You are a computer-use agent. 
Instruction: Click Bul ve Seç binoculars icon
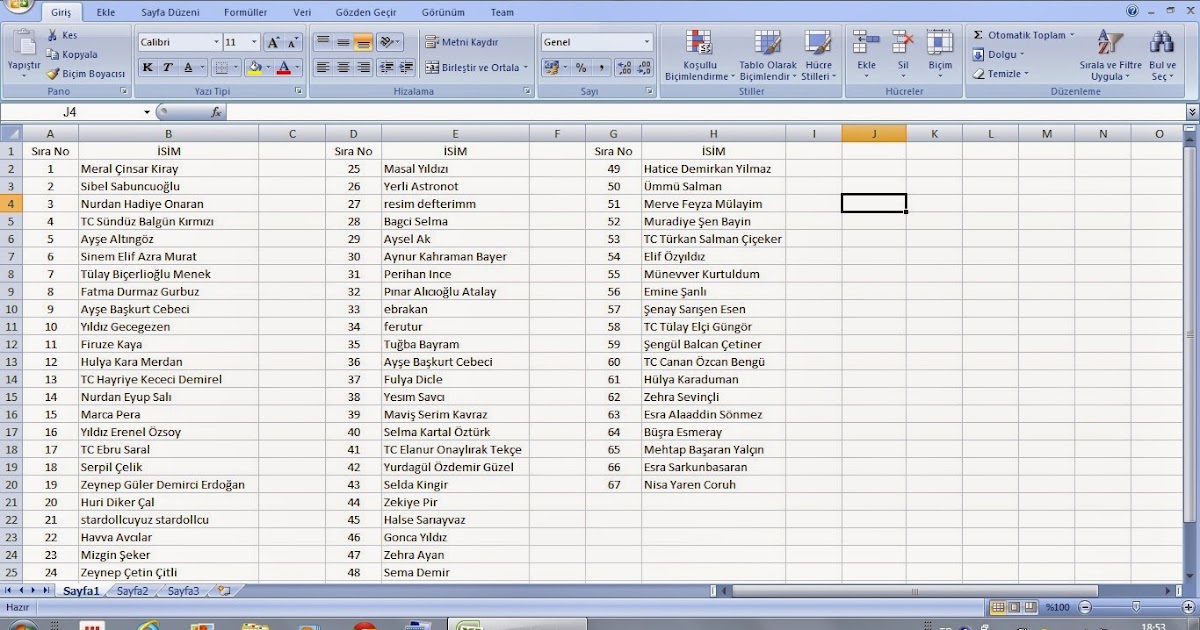(1162, 43)
